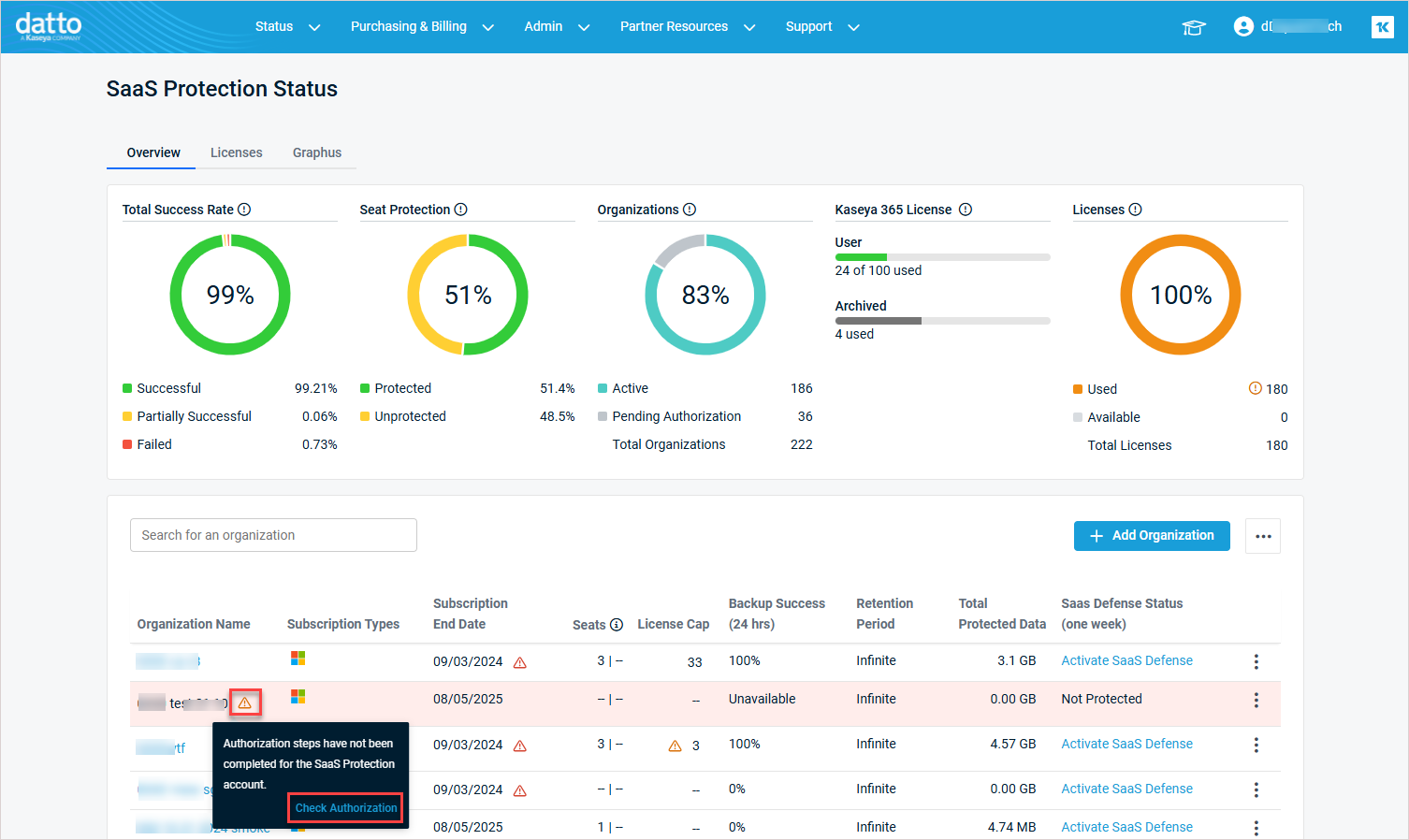This screenshot has height=840, width=1409.
Task: Click Total Organizations 222 row
Action: point(712,444)
